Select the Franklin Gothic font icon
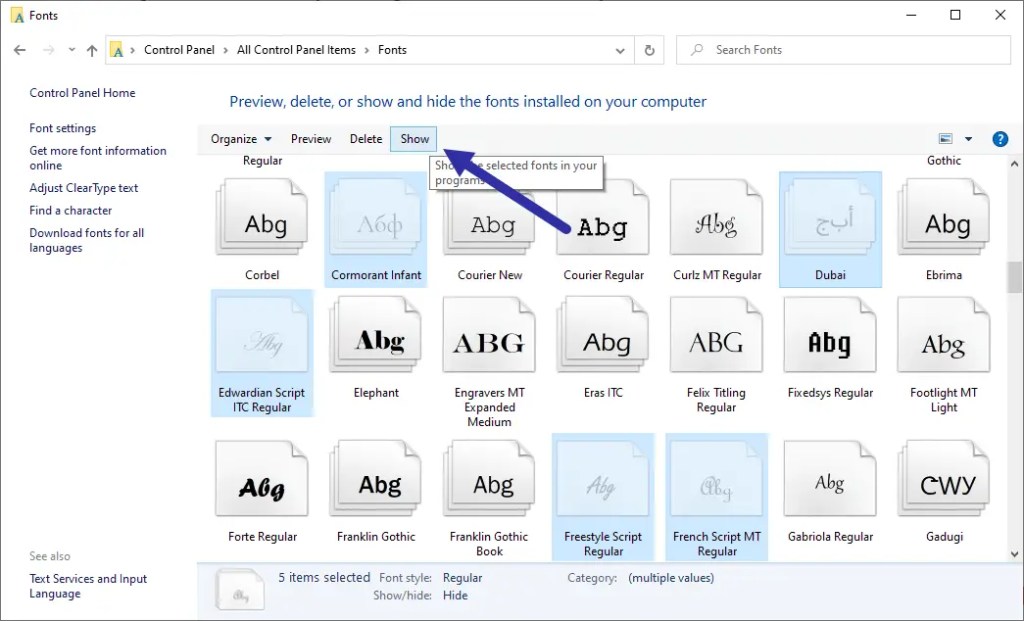 [x=376, y=479]
